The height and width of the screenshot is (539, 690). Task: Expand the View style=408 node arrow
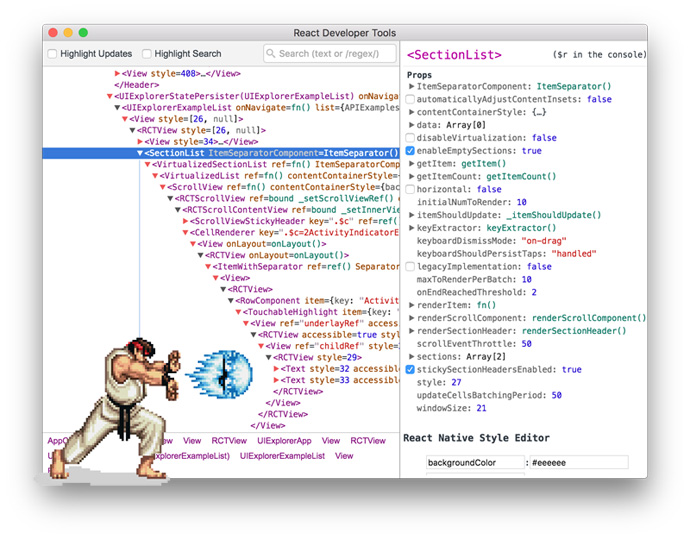[117, 73]
